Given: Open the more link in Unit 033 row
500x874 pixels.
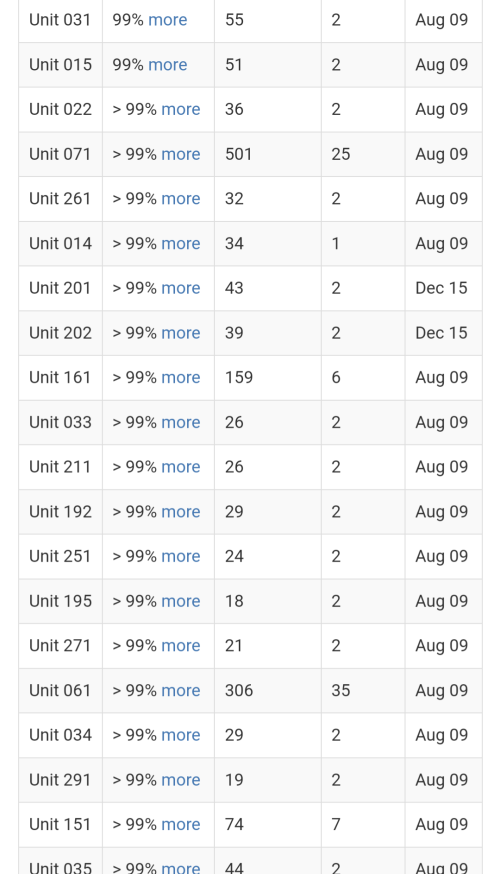Looking at the screenshot, I should [181, 422].
